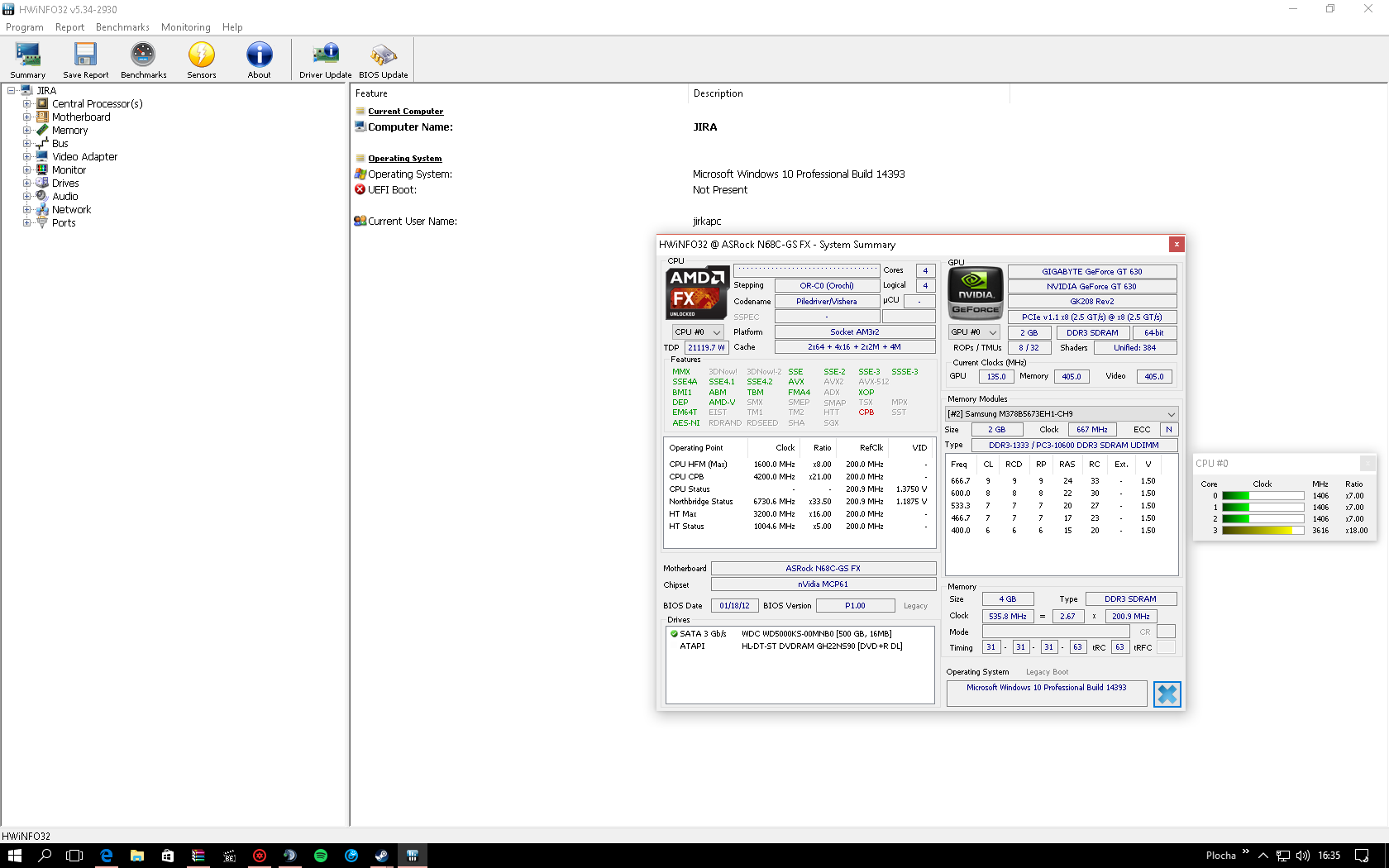
Task: Open File Explorer from taskbar
Action: (x=136, y=856)
